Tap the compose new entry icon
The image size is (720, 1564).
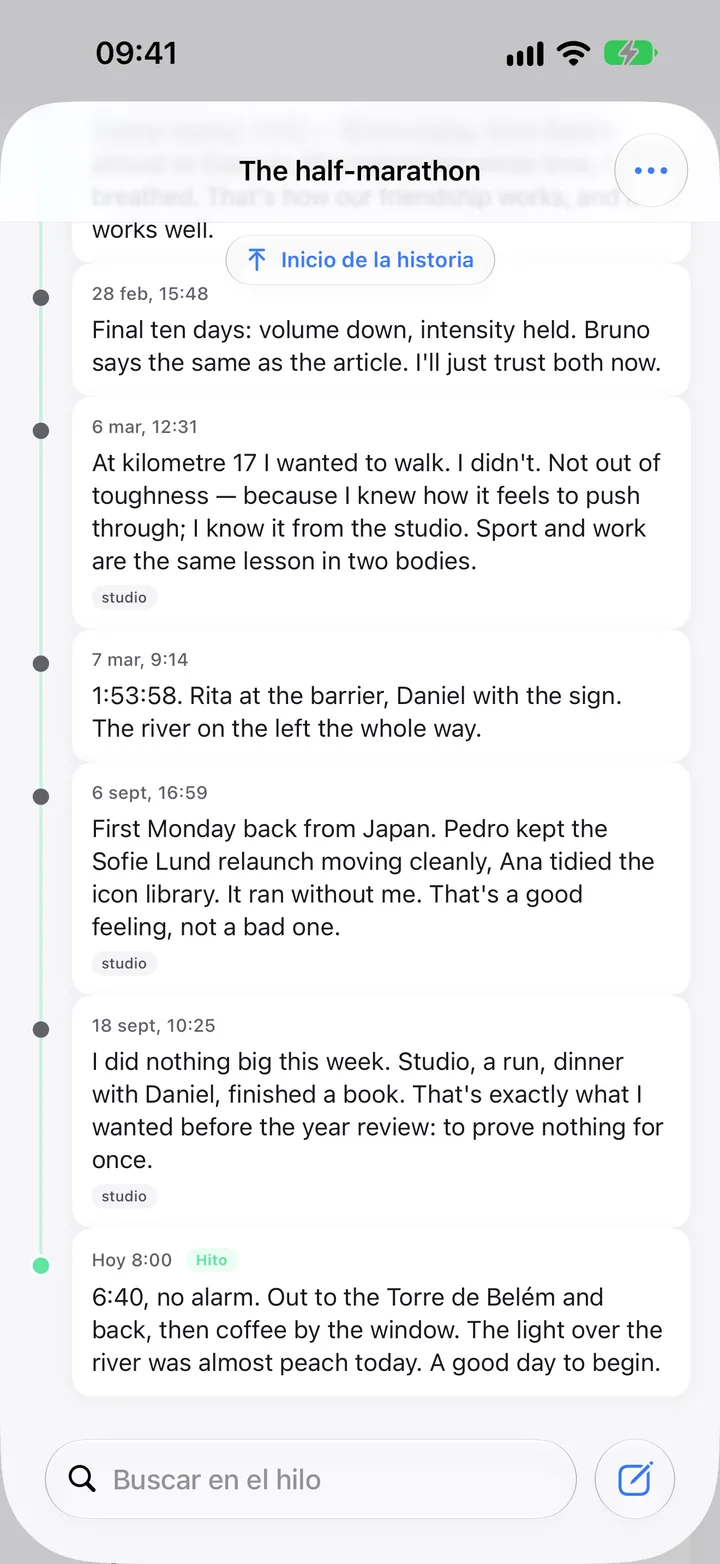pyautogui.click(x=635, y=1479)
